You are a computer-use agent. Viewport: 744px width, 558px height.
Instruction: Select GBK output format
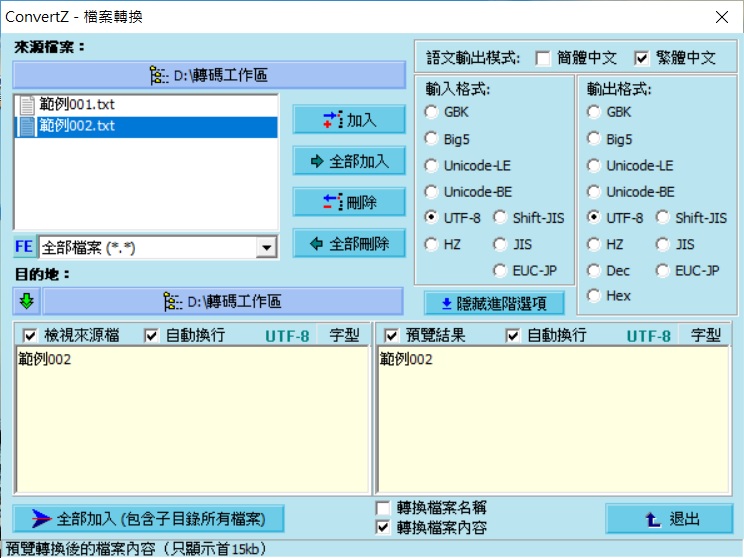(594, 112)
